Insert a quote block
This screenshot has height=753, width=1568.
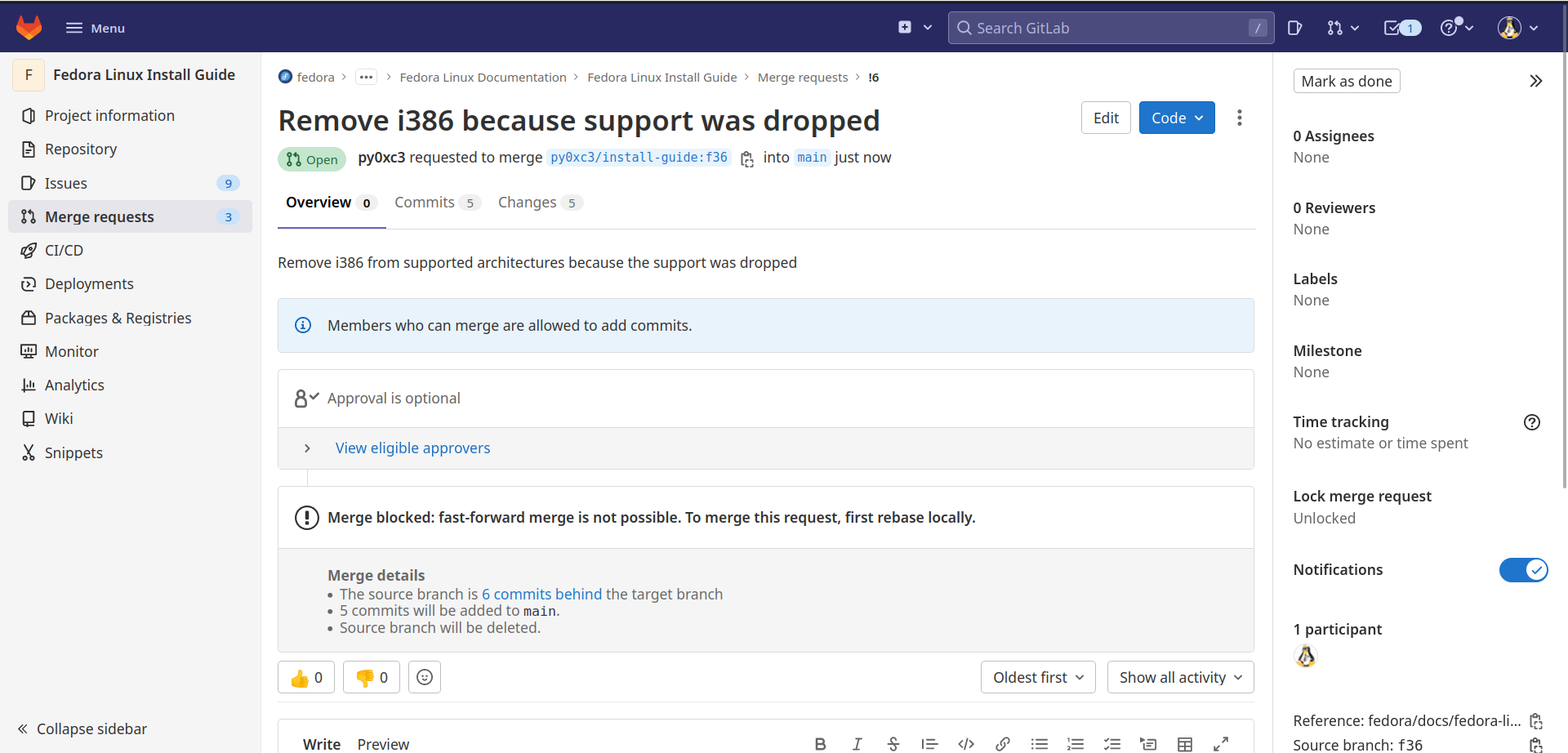(929, 744)
